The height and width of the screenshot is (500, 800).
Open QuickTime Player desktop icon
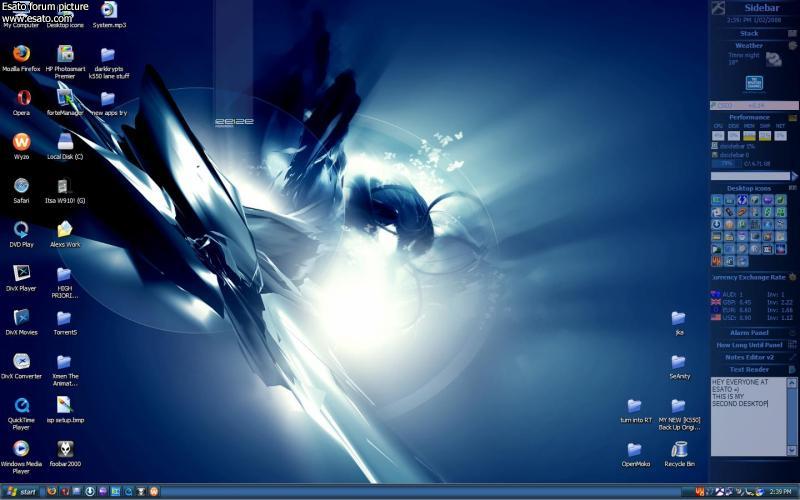[21, 413]
